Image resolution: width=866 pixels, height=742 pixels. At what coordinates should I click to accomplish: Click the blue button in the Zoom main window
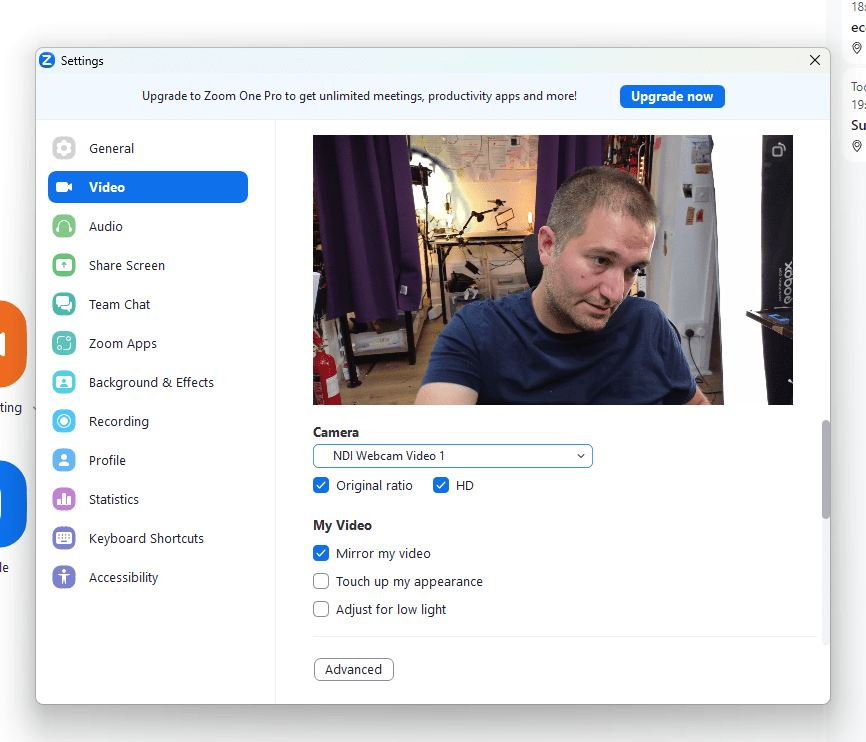click(12, 503)
